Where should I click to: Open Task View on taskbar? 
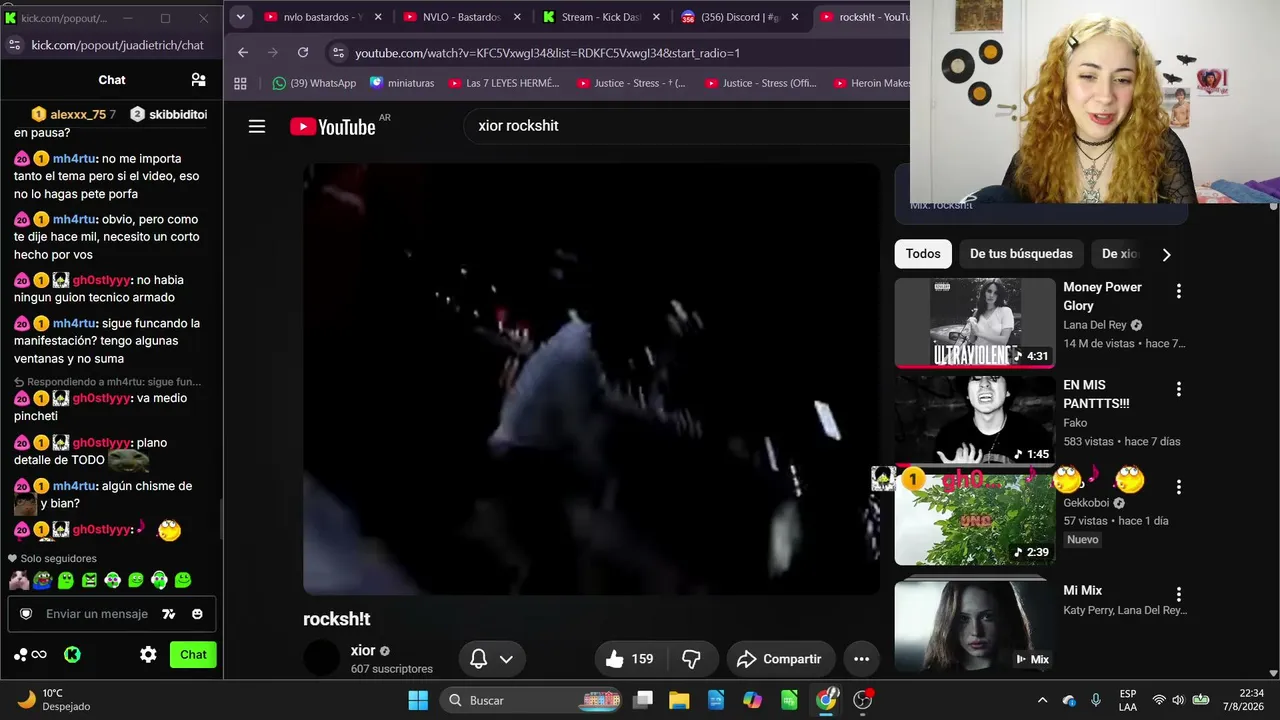pyautogui.click(x=642, y=700)
